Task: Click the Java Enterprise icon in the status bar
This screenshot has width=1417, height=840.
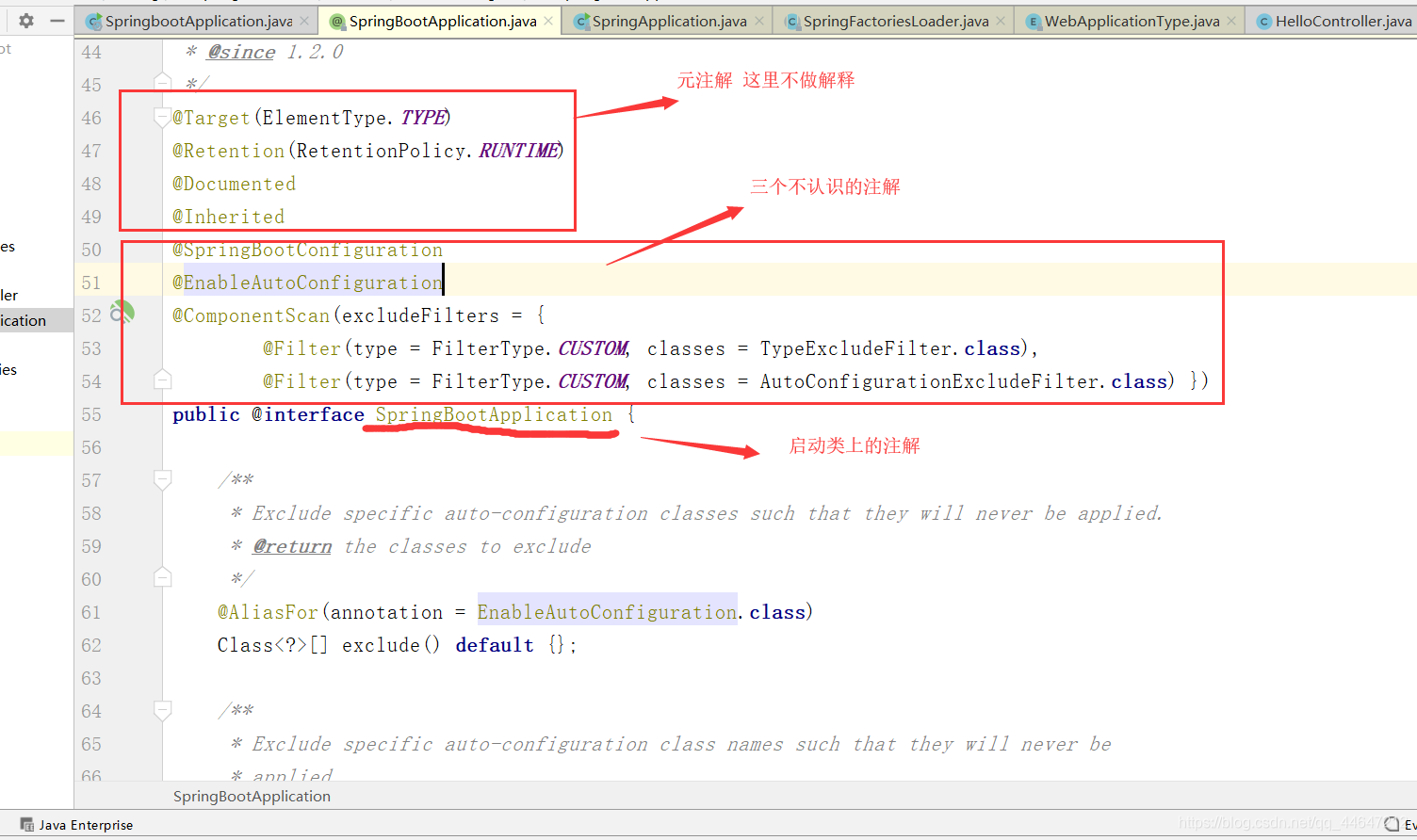Action: point(27,825)
